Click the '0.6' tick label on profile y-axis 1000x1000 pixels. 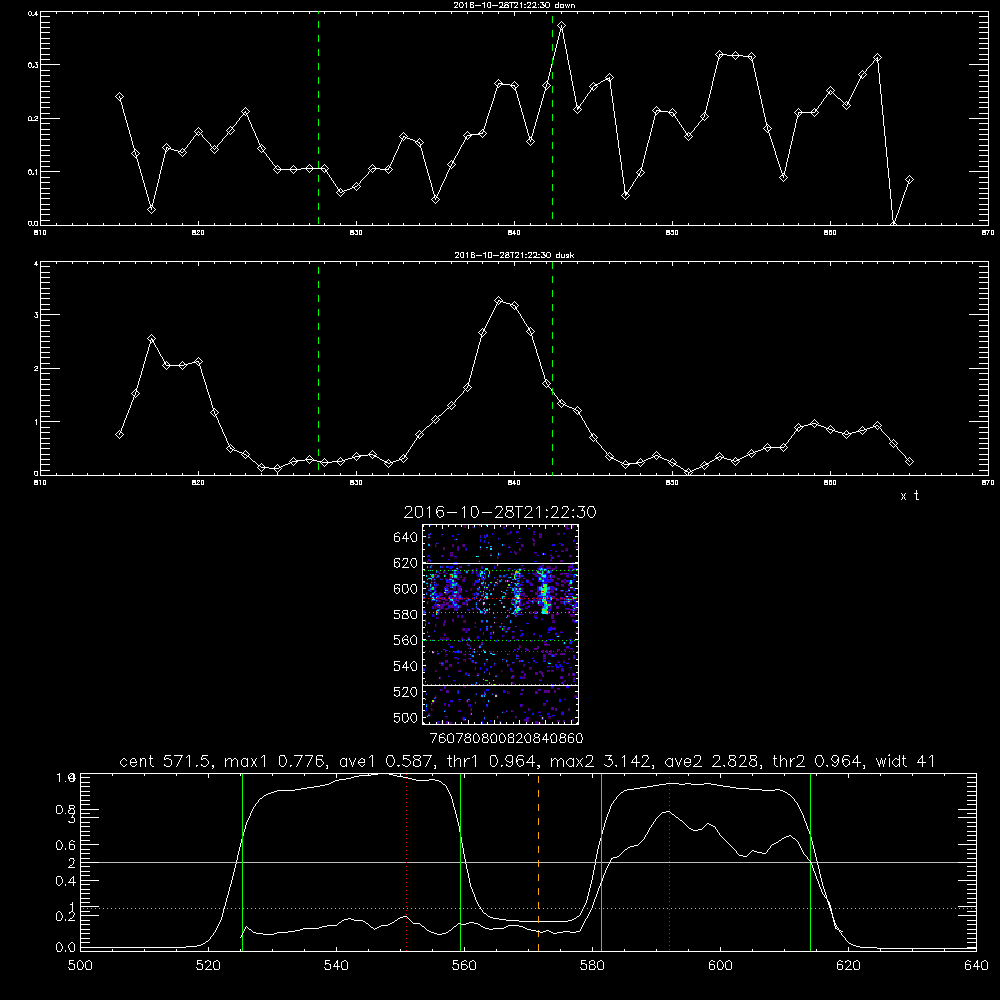66,845
